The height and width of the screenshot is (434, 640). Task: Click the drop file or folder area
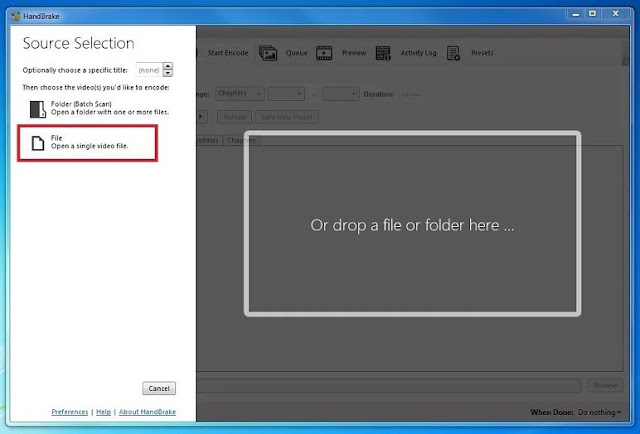(412, 224)
